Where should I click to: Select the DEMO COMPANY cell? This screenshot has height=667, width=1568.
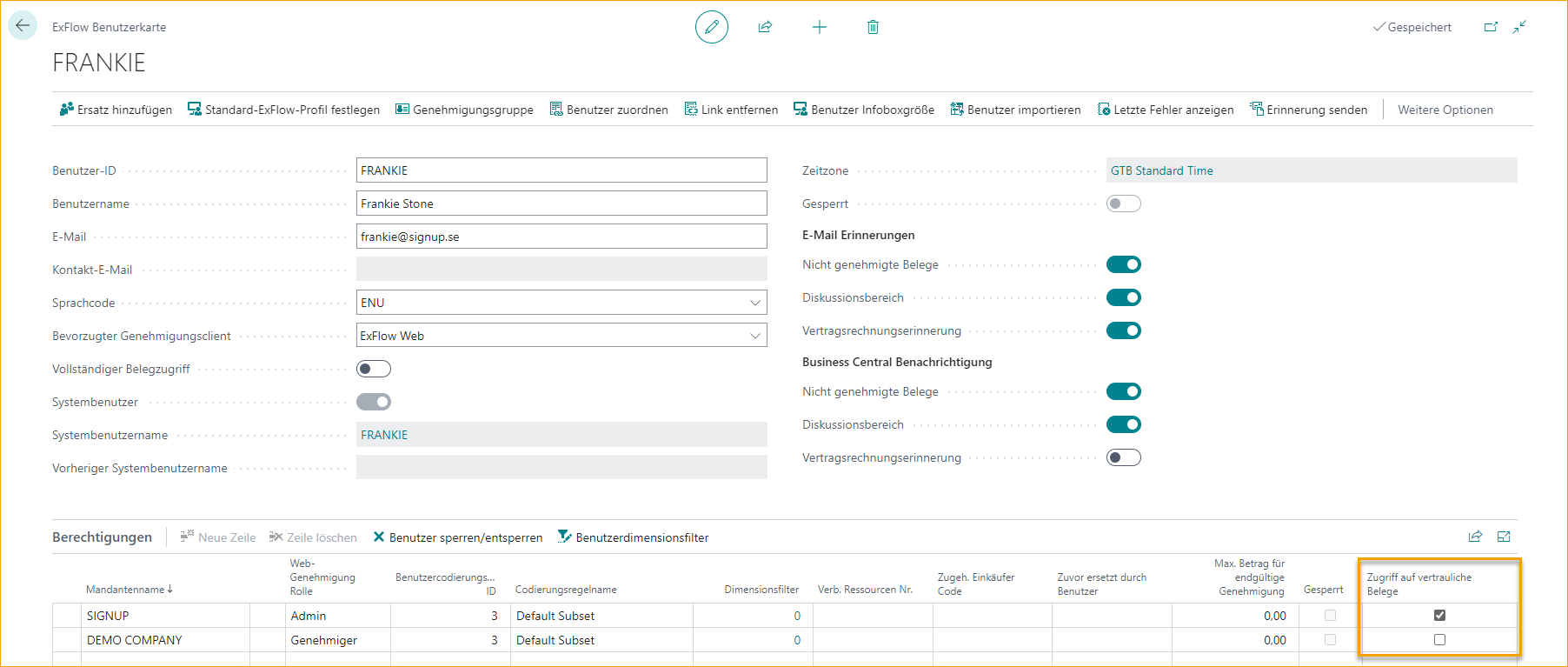pyautogui.click(x=165, y=640)
